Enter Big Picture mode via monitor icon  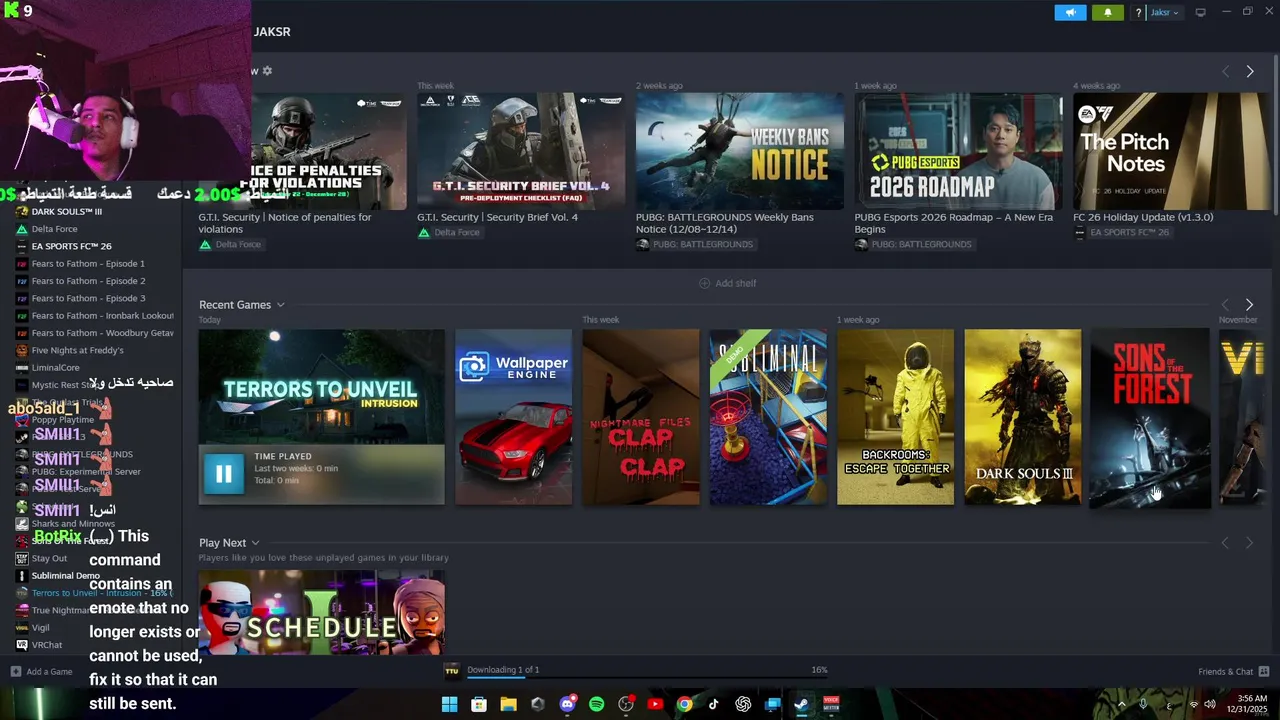point(1200,12)
